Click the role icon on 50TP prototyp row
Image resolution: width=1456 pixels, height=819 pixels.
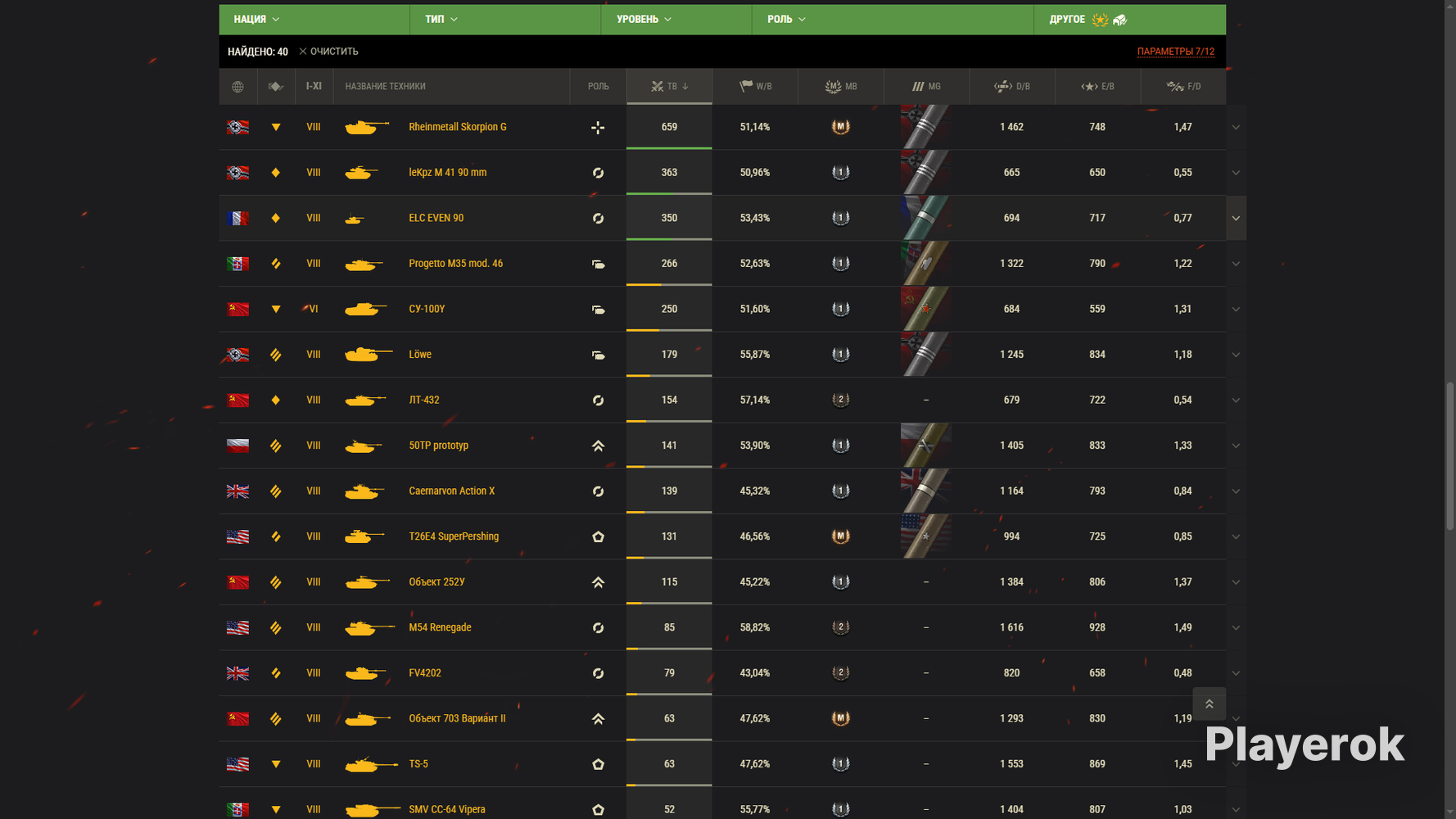pos(599,446)
